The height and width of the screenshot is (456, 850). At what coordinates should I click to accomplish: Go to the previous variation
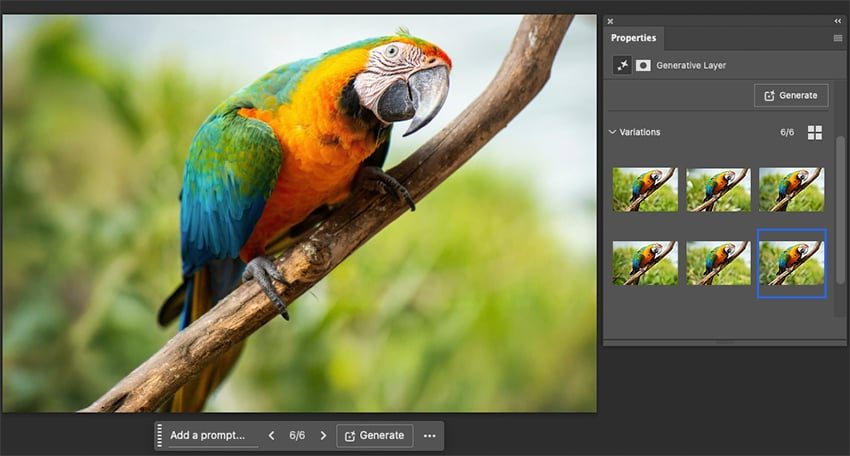click(x=271, y=436)
